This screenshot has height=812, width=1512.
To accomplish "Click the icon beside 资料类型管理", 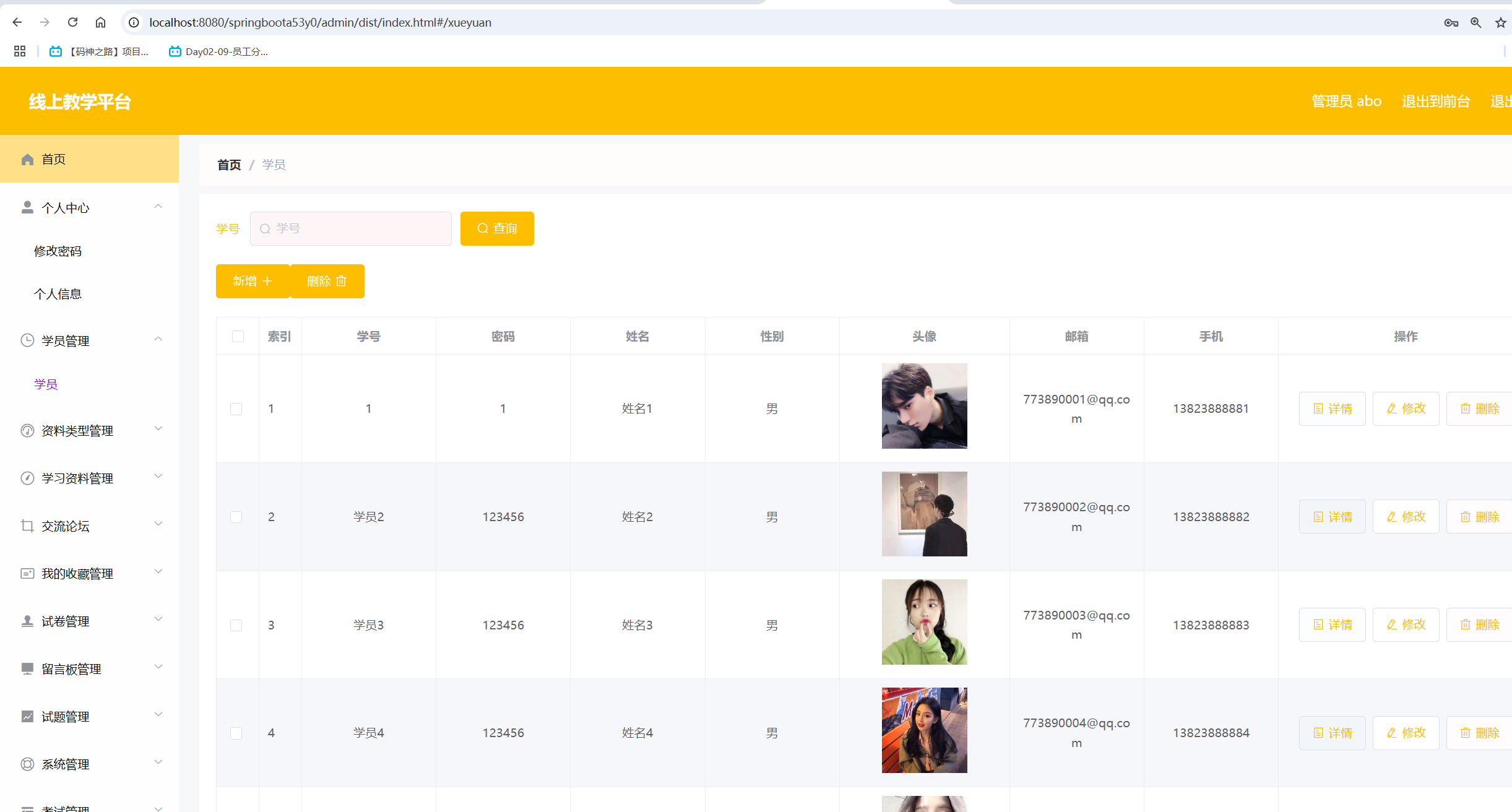I will click(27, 431).
